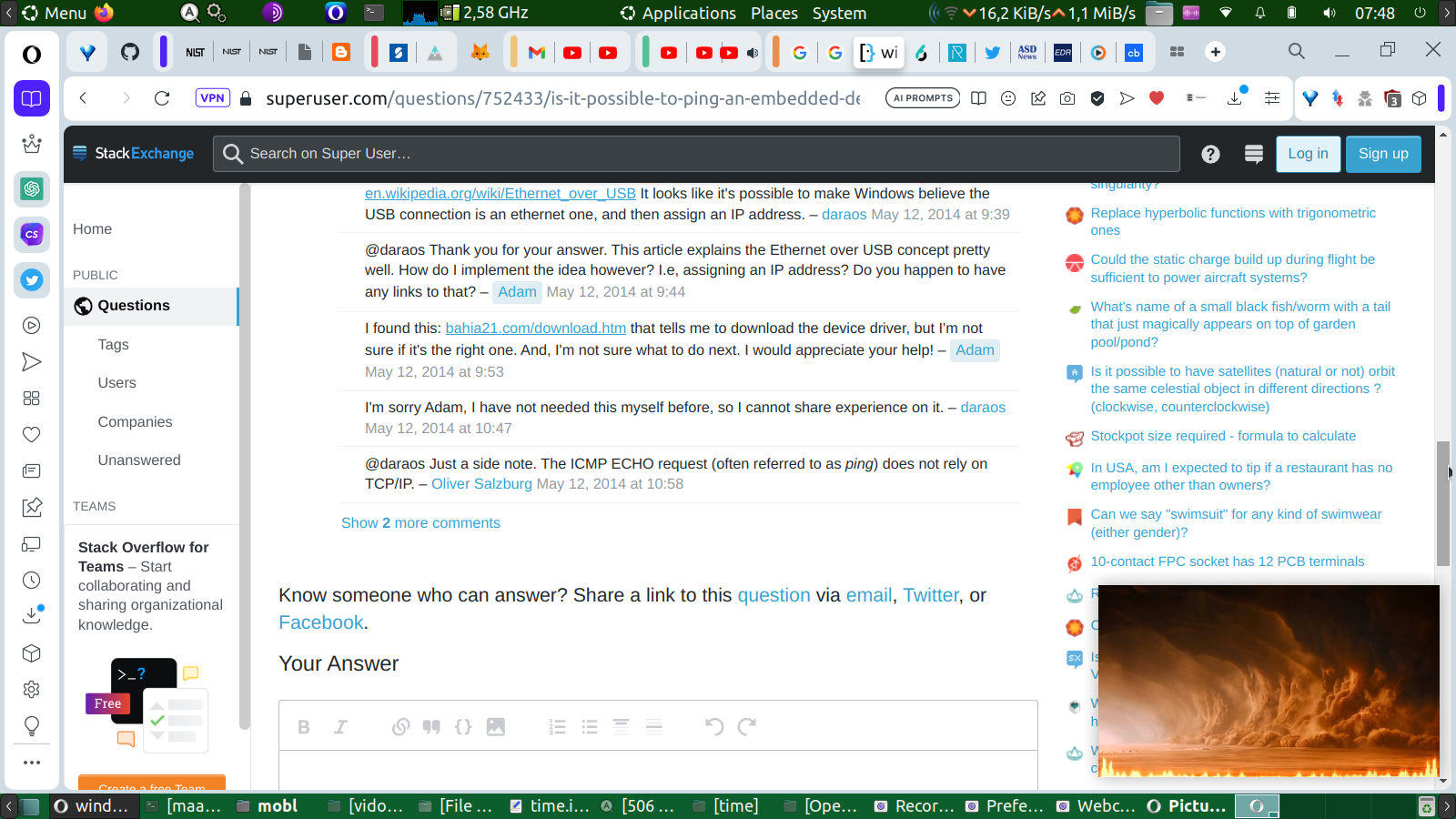Open a new browser tab
The width and height of the screenshot is (1456, 819).
1216,52
